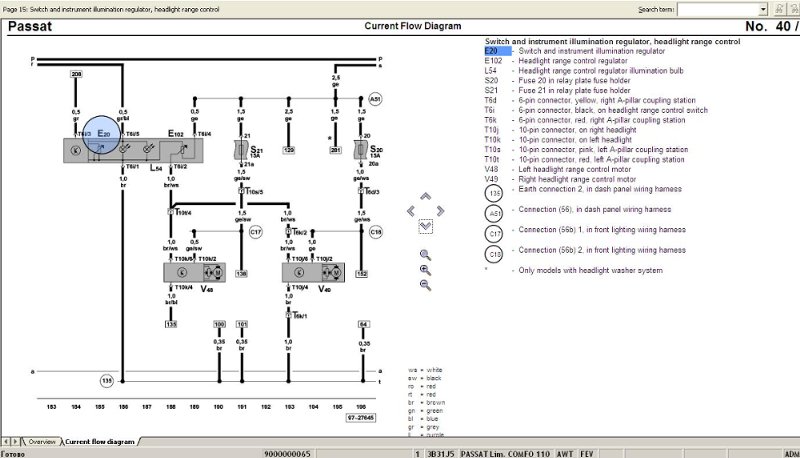The height and width of the screenshot is (458, 800).
Task: Pan the diagram right with the right arrow
Action: click(x=440, y=211)
